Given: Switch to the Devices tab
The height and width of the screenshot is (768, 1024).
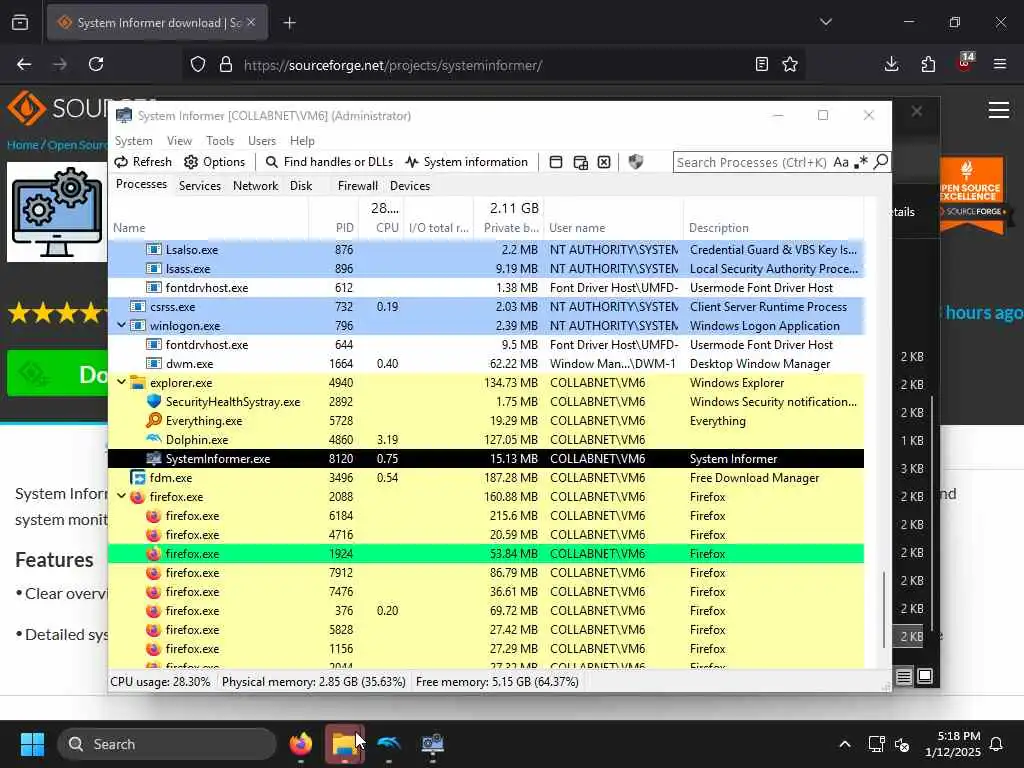Looking at the screenshot, I should pyautogui.click(x=410, y=186).
